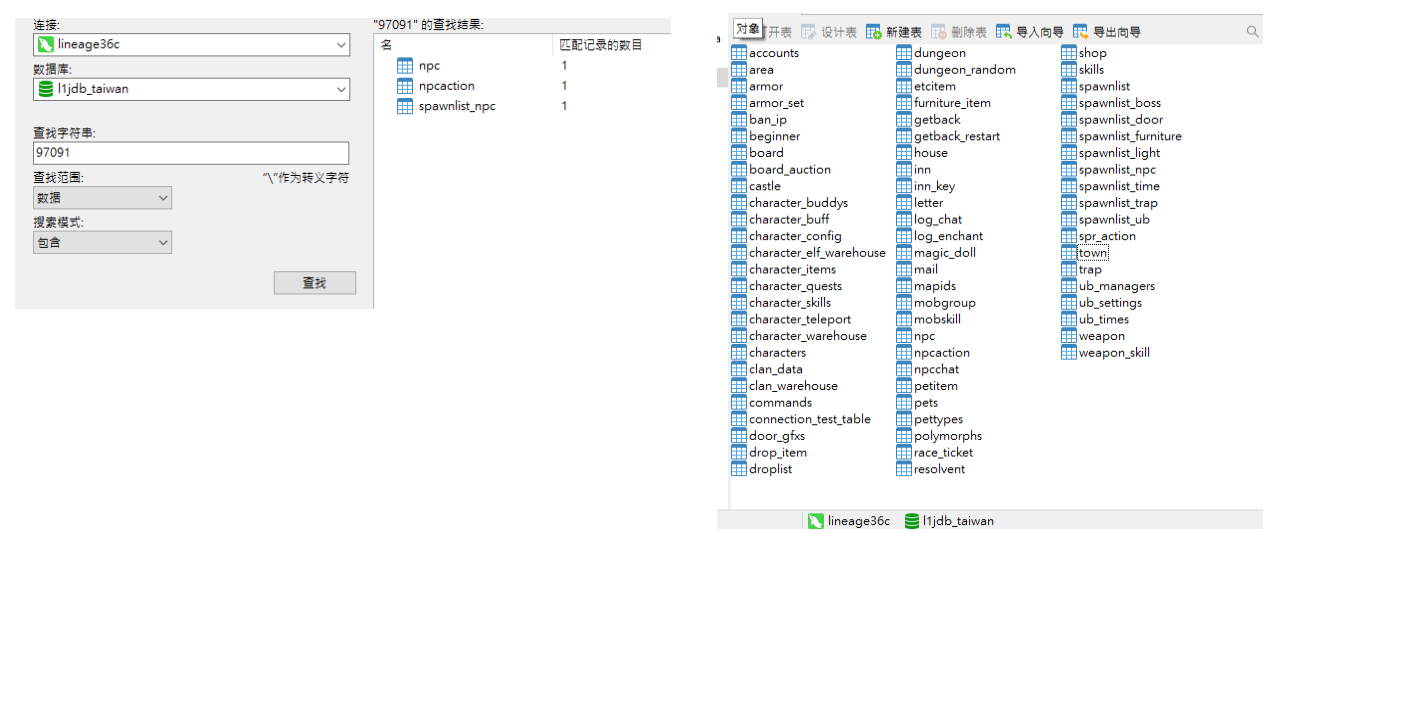
Task: Select the npcaction table name in the table list
Action: click(x=942, y=353)
